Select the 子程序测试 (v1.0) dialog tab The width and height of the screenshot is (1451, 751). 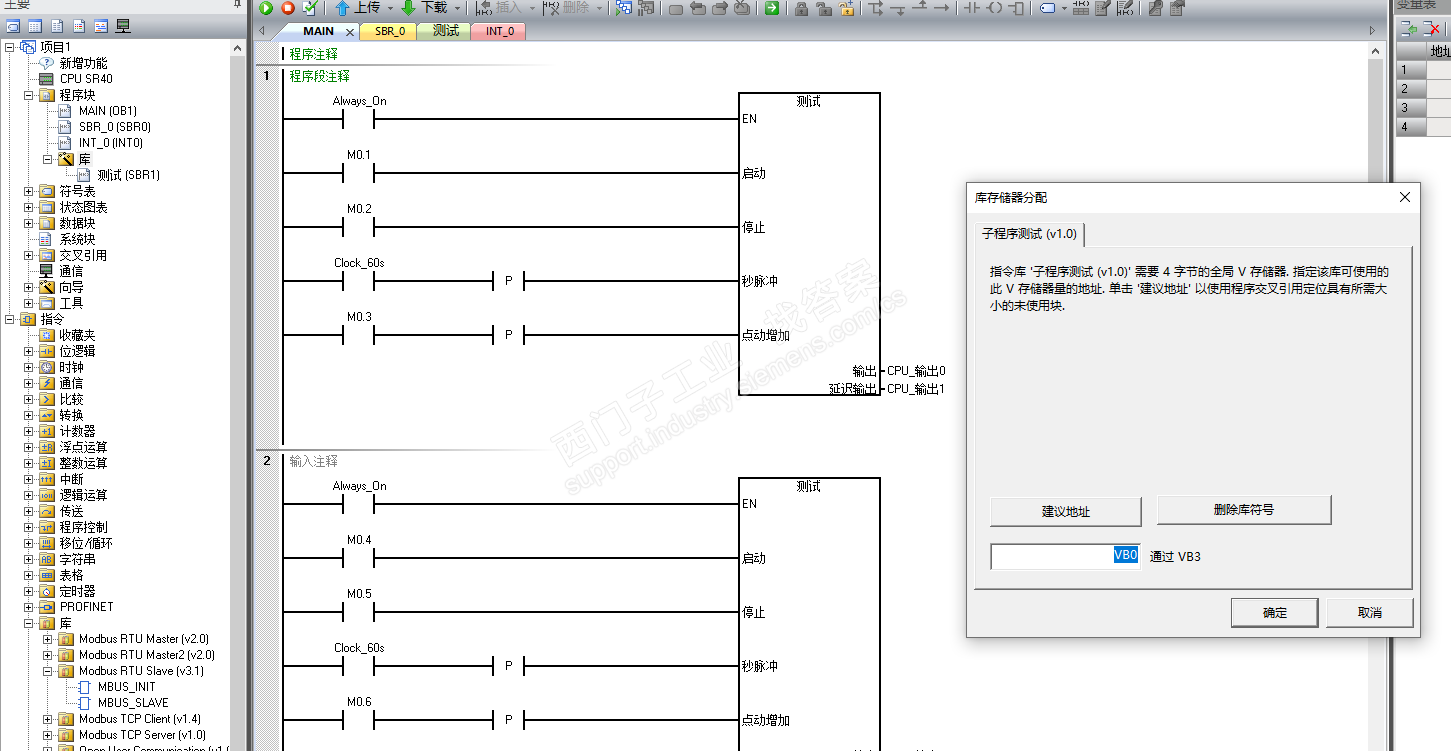coord(1029,234)
